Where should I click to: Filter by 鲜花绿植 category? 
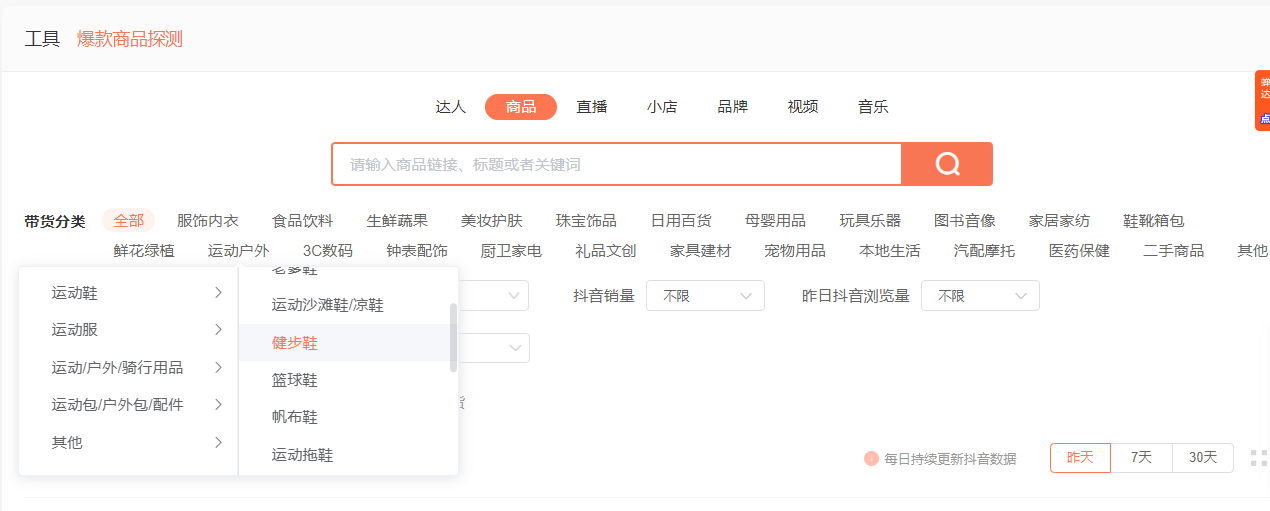click(144, 251)
